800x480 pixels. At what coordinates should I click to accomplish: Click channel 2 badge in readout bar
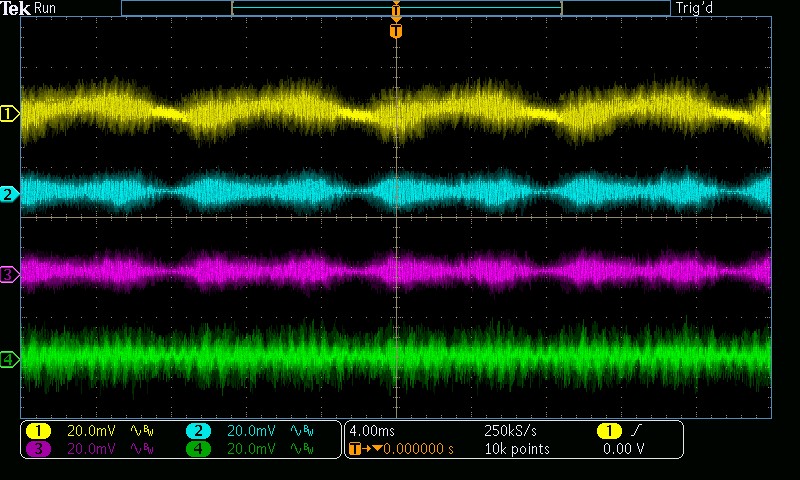point(198,431)
